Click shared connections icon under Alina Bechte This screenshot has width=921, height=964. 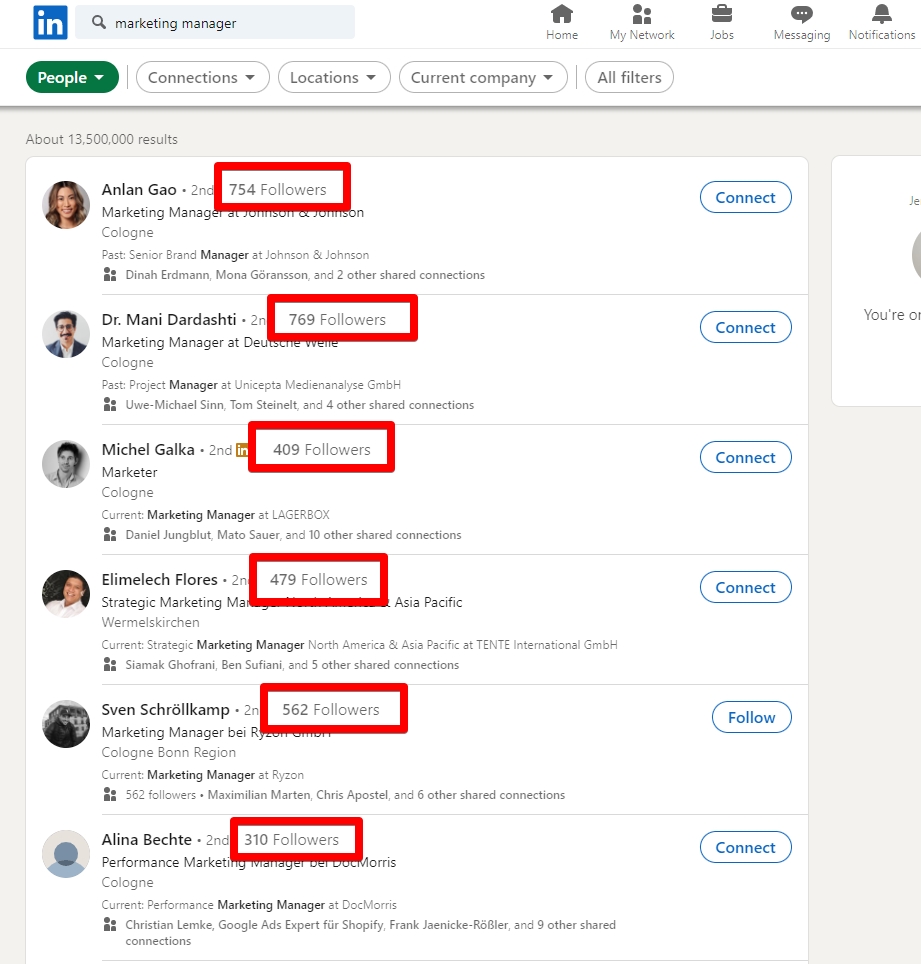coord(110,925)
